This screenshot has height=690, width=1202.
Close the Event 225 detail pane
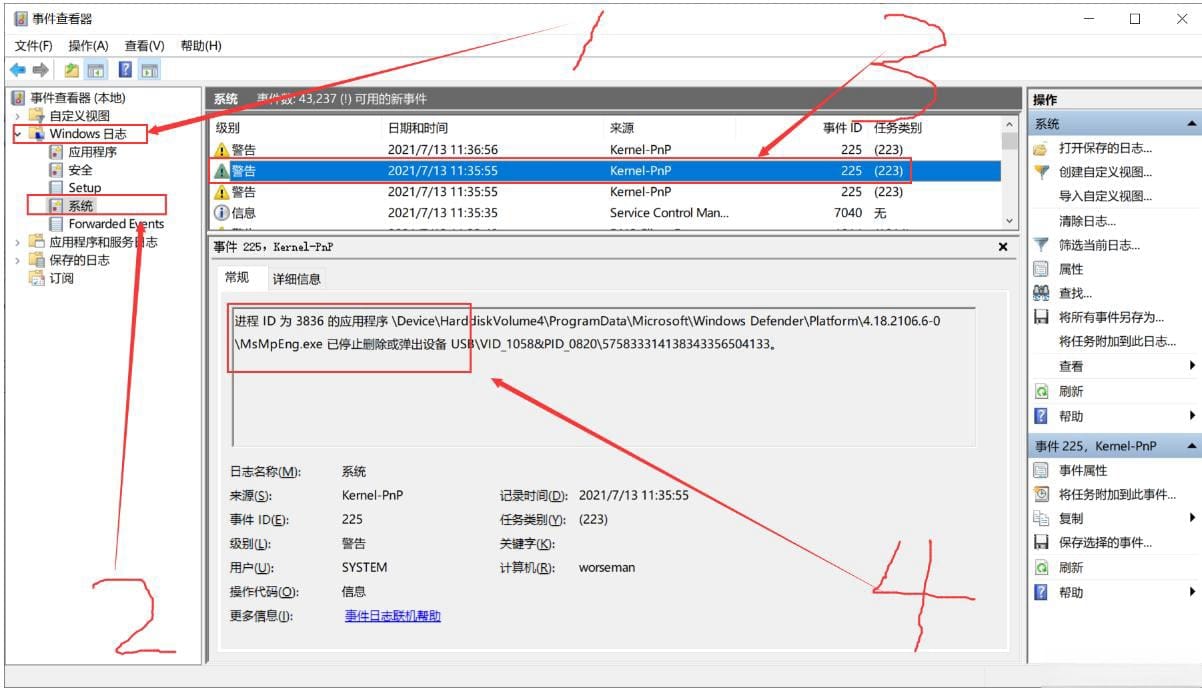(1002, 246)
